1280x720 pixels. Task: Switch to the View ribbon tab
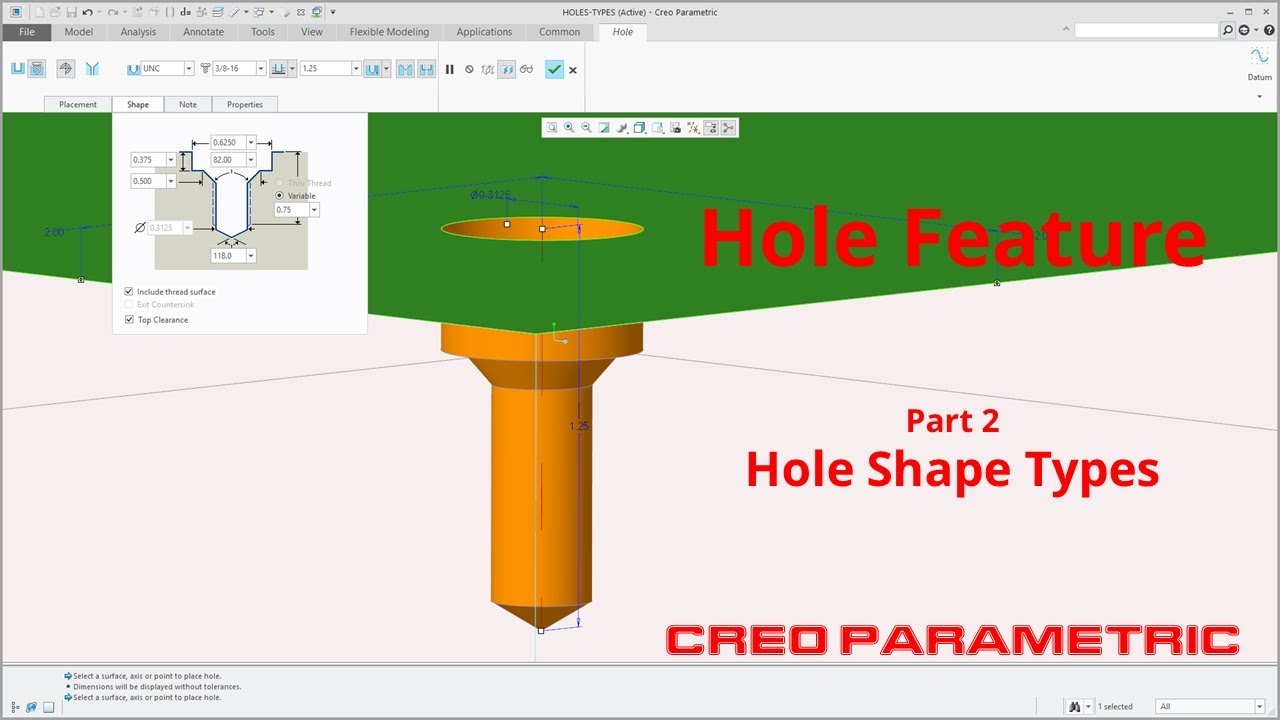pyautogui.click(x=312, y=32)
